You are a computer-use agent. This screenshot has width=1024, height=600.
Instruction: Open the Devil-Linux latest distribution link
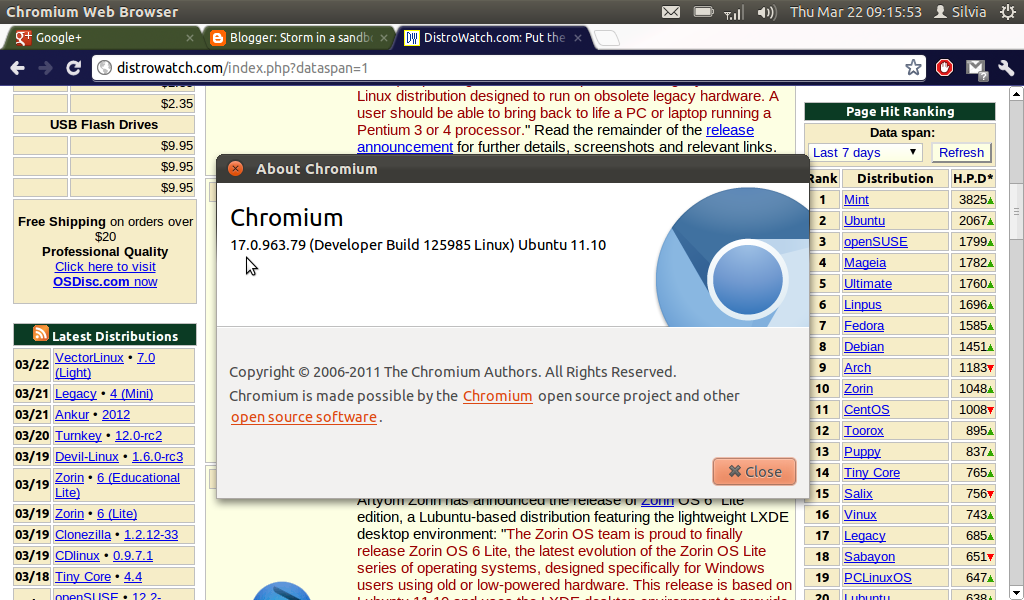[87, 456]
